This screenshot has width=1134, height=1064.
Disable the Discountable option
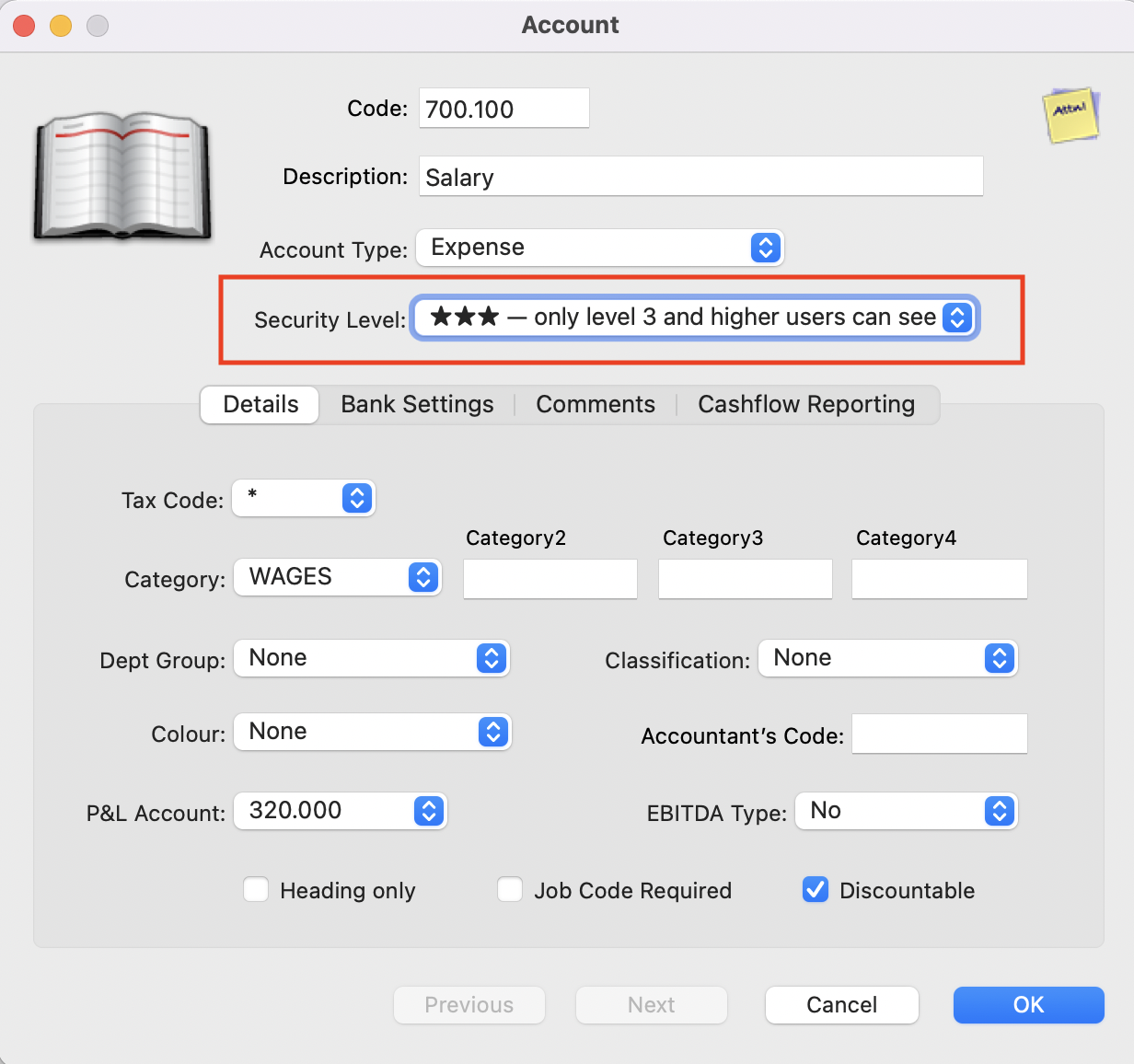pyautogui.click(x=815, y=889)
